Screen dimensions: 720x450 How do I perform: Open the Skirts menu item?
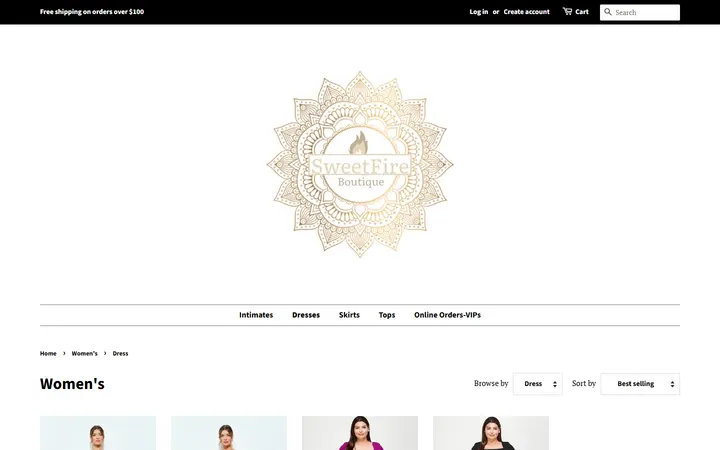[x=349, y=315]
